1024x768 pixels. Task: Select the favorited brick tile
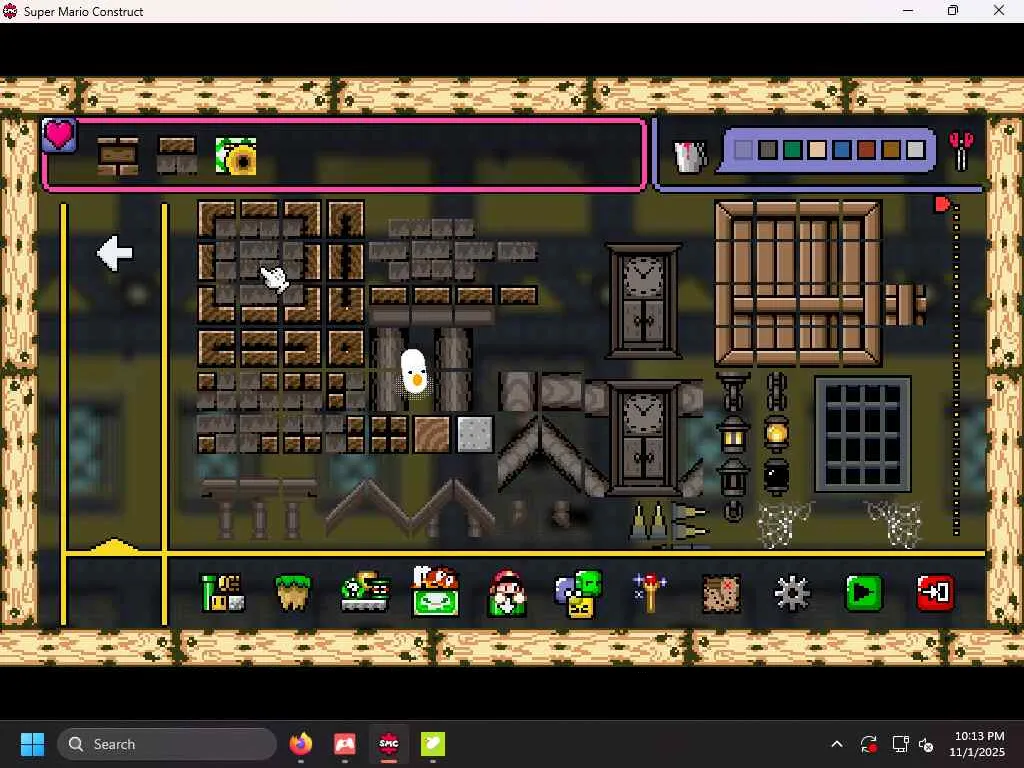point(118,156)
